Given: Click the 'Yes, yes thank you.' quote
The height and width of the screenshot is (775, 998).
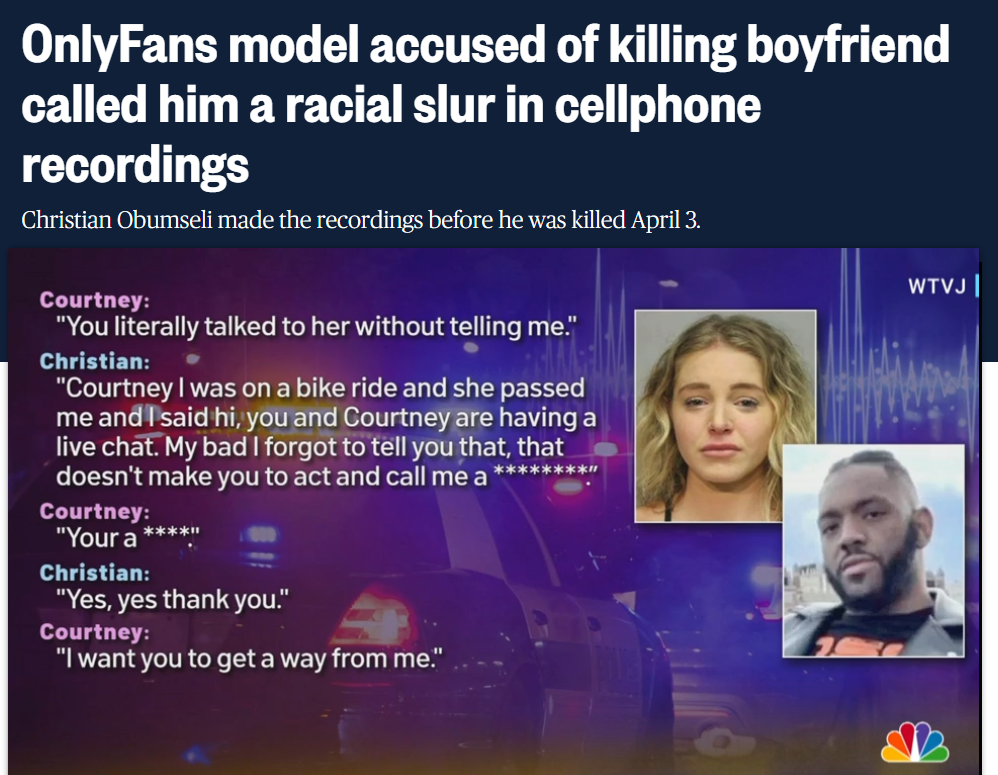Looking at the screenshot, I should point(172,599).
